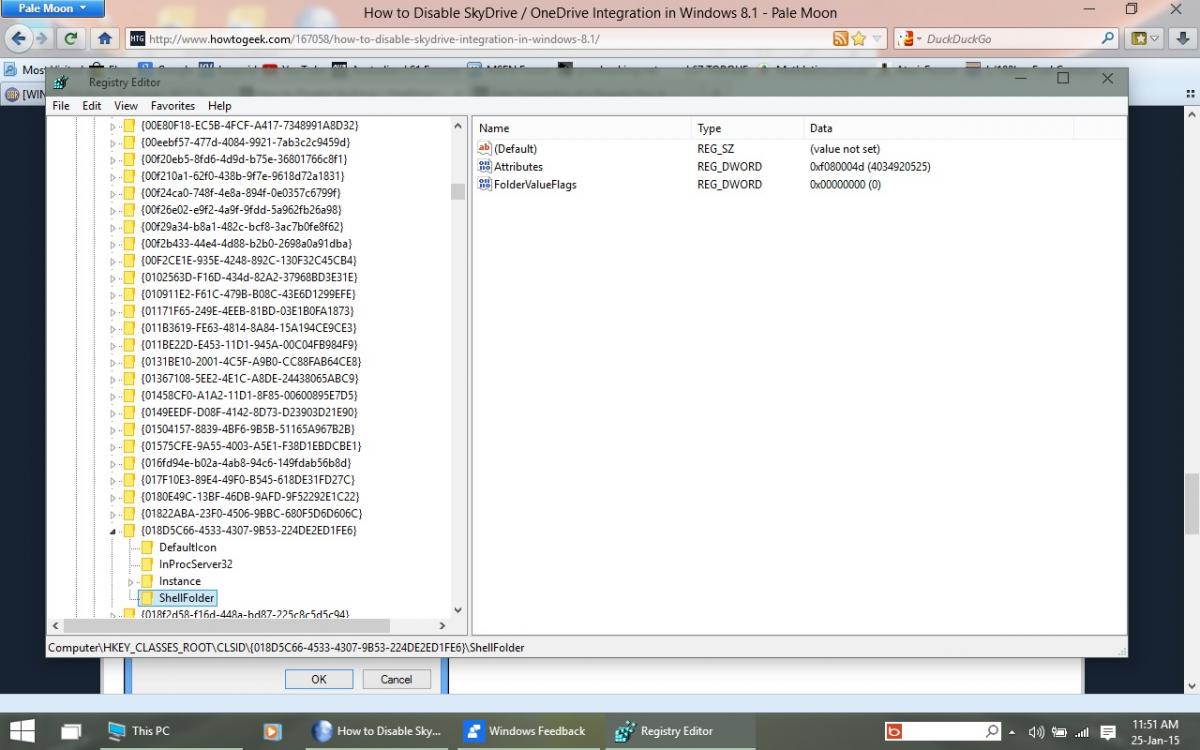Open the Help menu in Registry Editor
This screenshot has width=1200, height=750.
(x=219, y=105)
